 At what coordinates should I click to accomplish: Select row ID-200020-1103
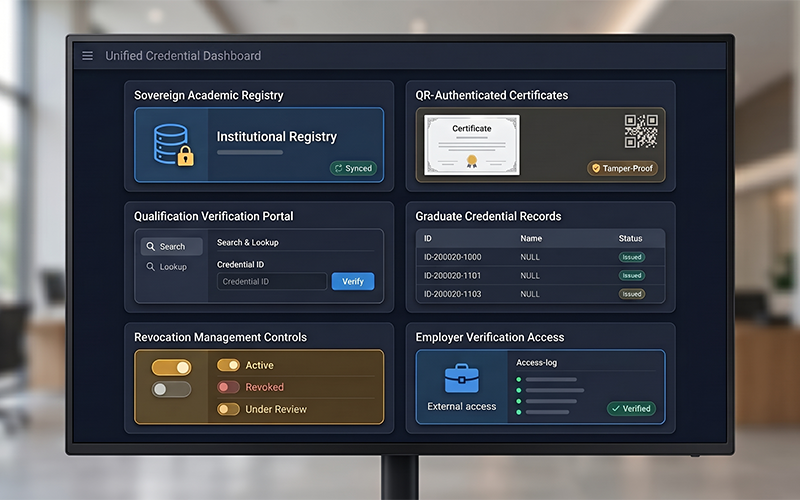pyautogui.click(x=540, y=294)
